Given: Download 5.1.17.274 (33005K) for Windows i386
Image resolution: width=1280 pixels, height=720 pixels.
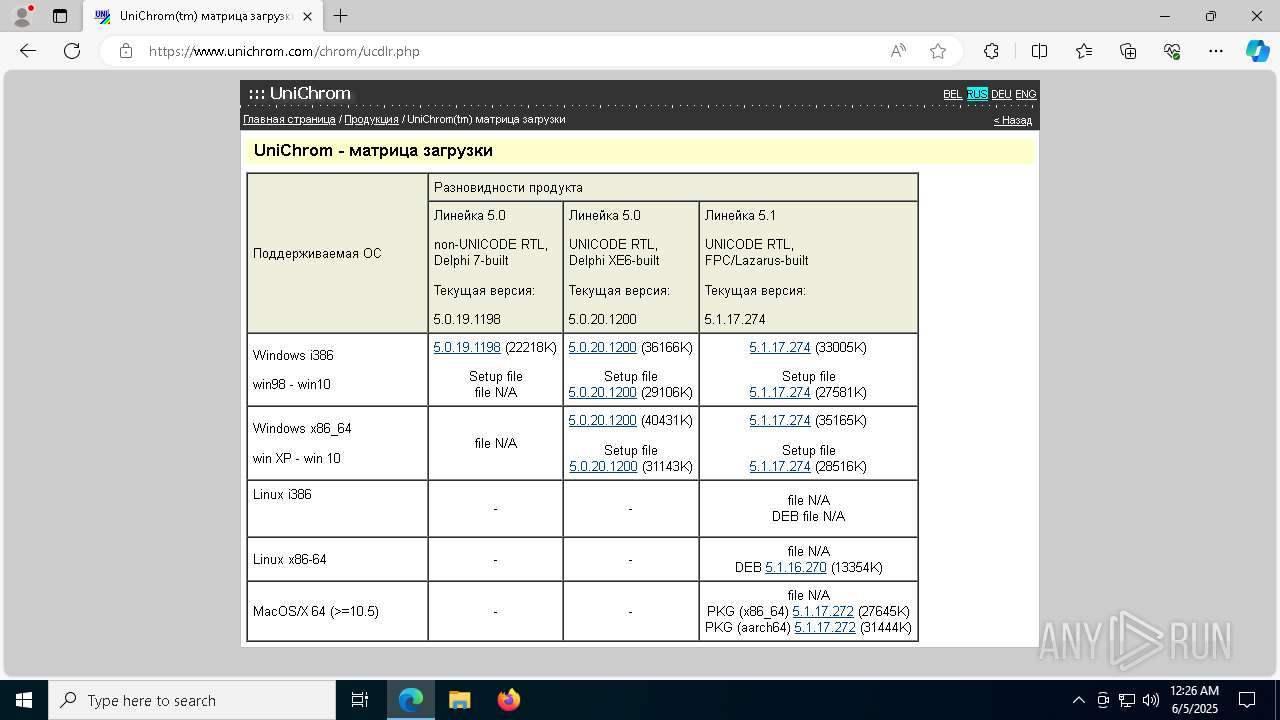Looking at the screenshot, I should click(780, 347).
